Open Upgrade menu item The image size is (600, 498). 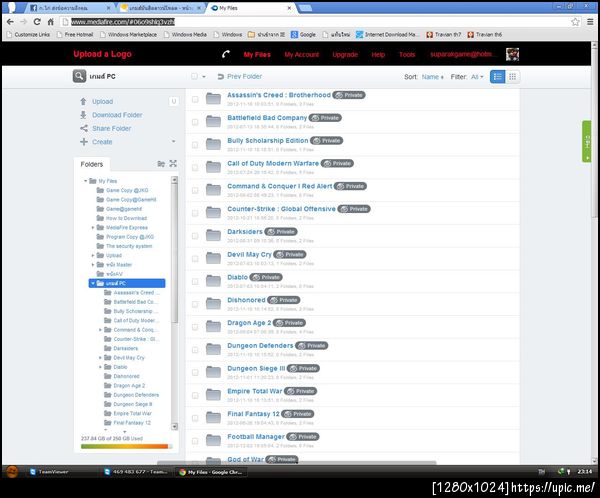pos(345,54)
